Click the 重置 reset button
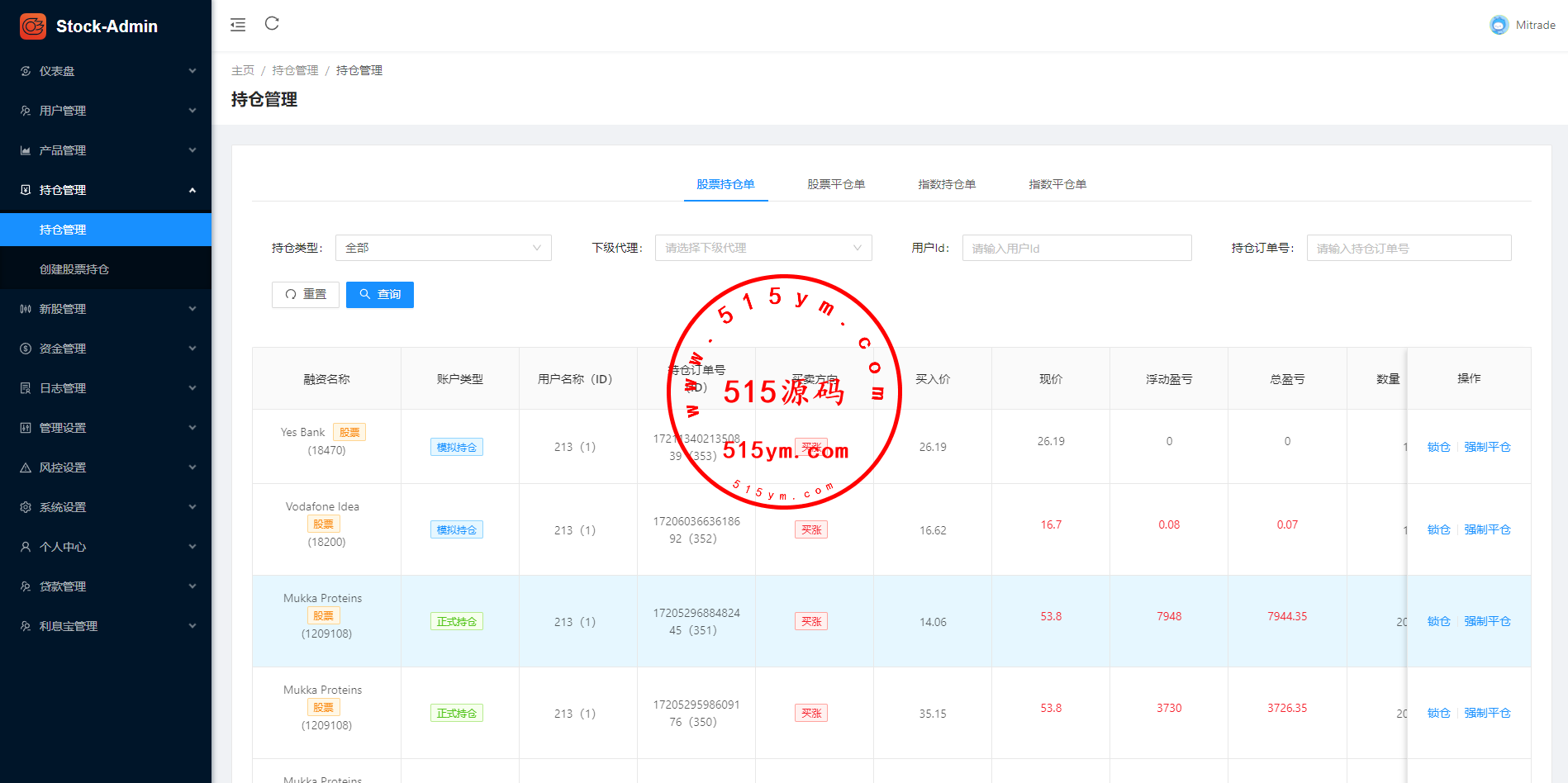The height and width of the screenshot is (783, 1568). [x=306, y=295]
